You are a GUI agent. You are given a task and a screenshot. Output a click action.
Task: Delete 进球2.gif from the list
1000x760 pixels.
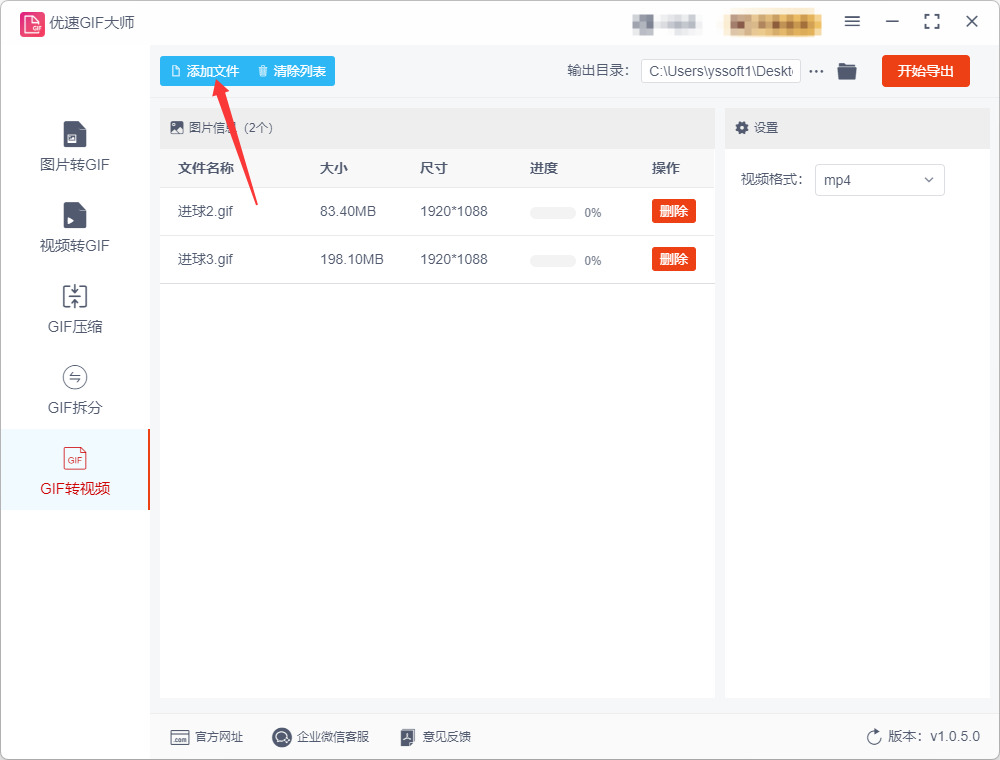[673, 211]
